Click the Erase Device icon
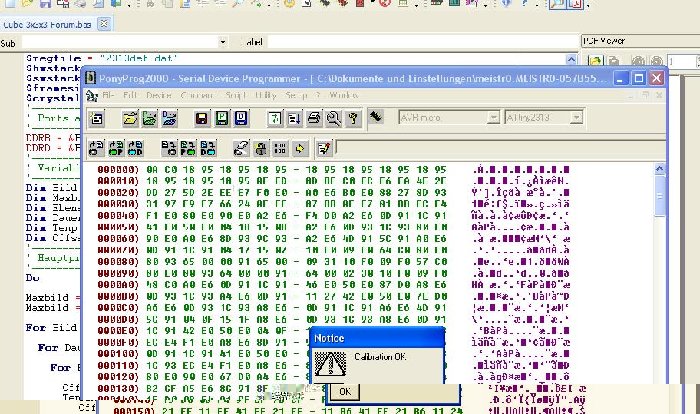The height and width of the screenshot is (414, 700). (x=240, y=148)
